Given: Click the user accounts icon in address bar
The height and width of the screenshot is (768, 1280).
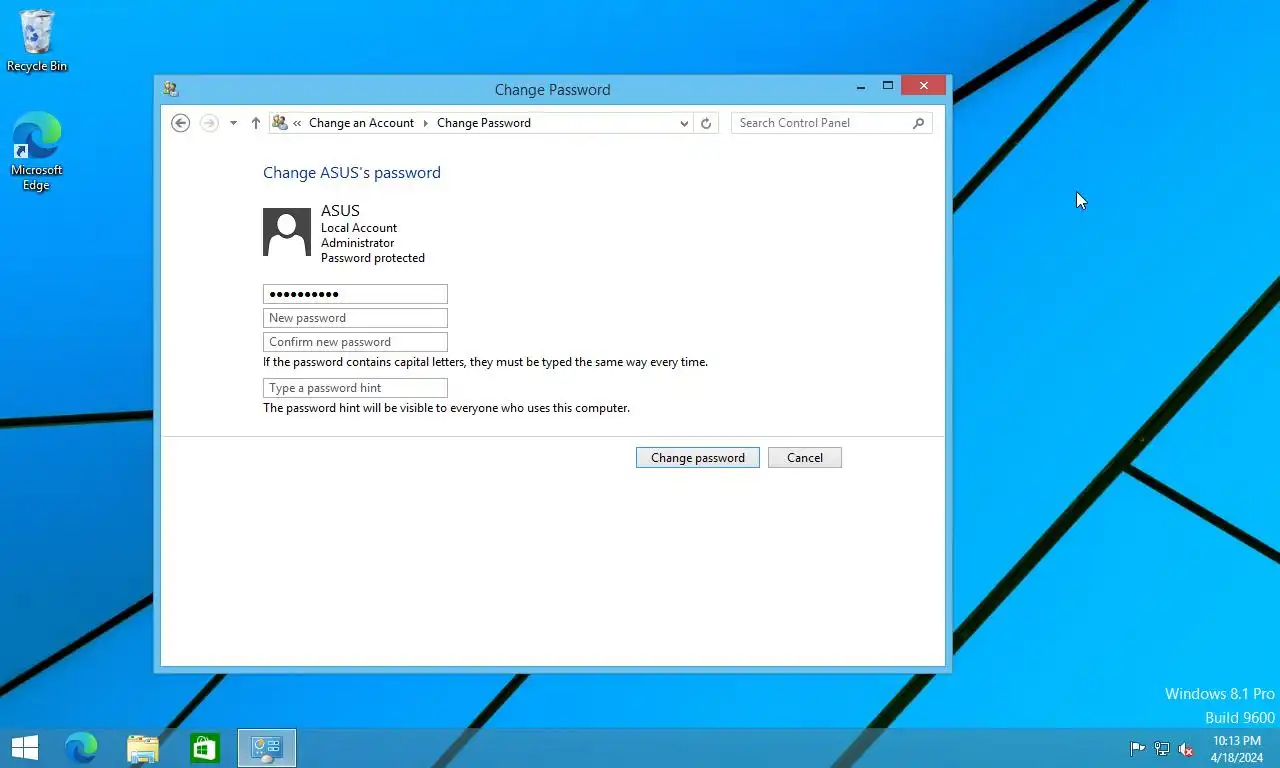Looking at the screenshot, I should (280, 123).
